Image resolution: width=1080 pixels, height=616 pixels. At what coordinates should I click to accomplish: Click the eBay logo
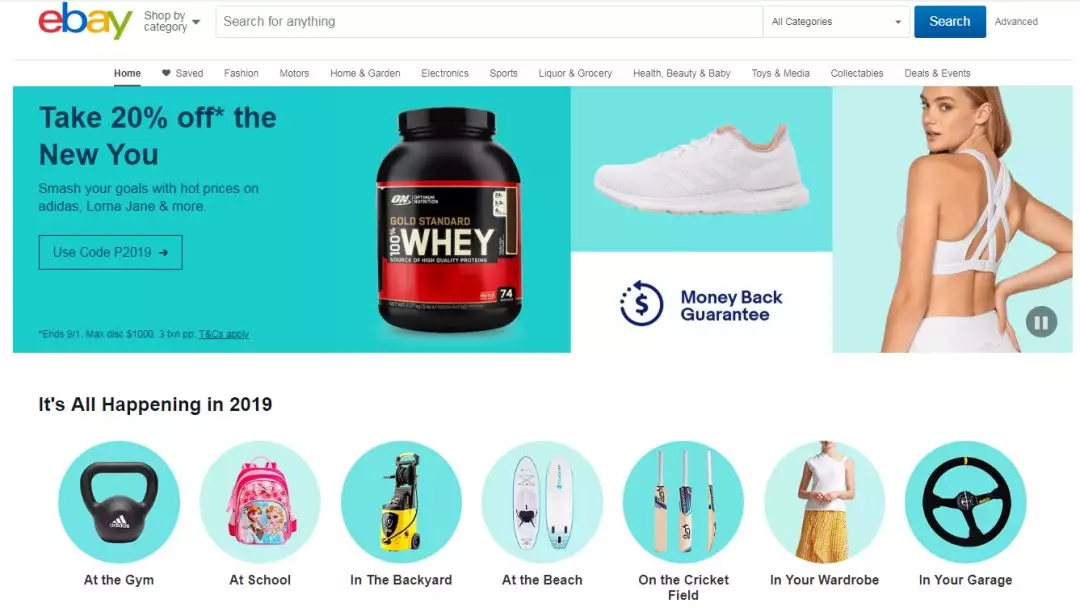85,21
